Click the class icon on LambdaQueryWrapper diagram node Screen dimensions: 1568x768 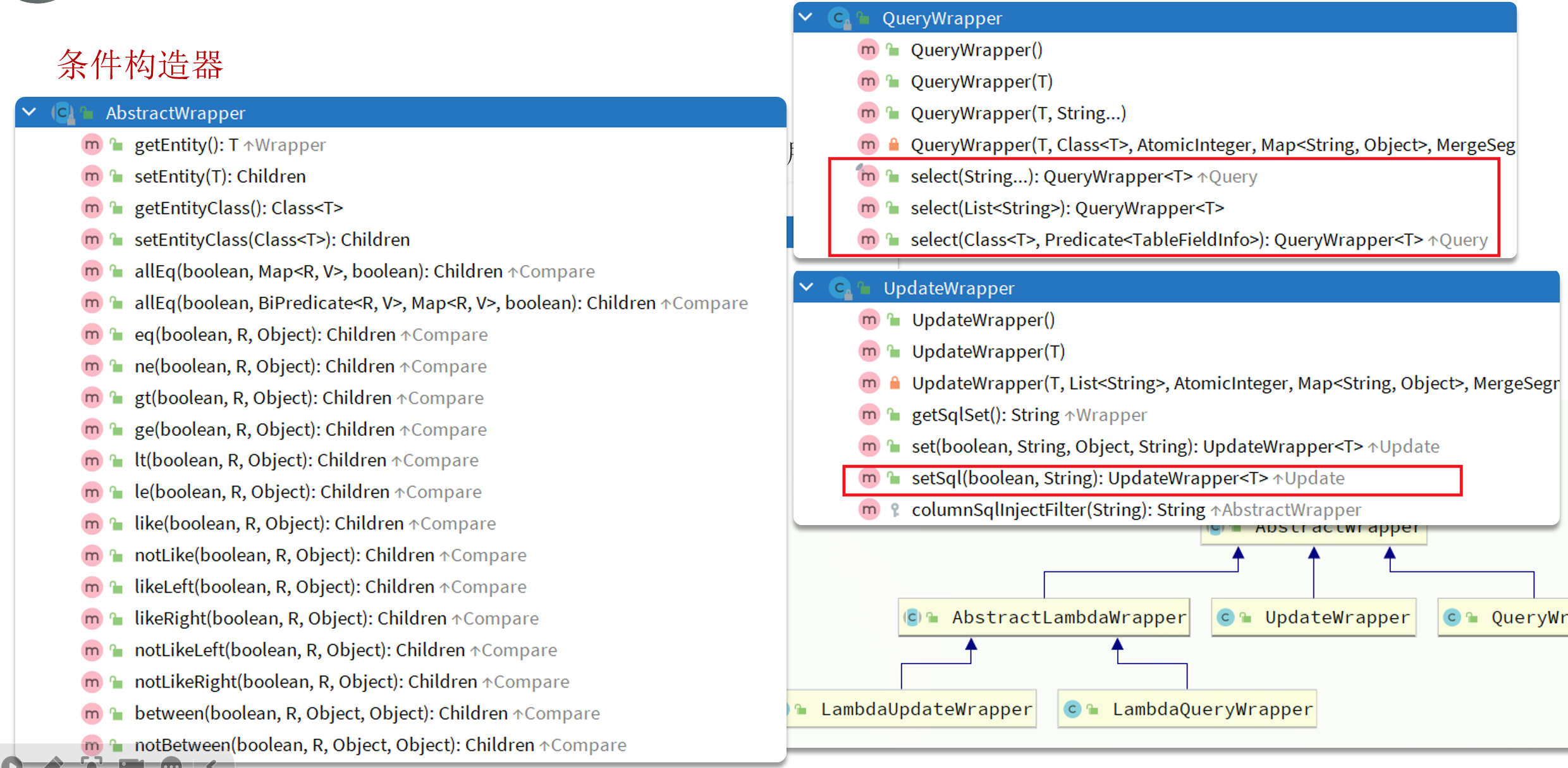tap(1072, 709)
